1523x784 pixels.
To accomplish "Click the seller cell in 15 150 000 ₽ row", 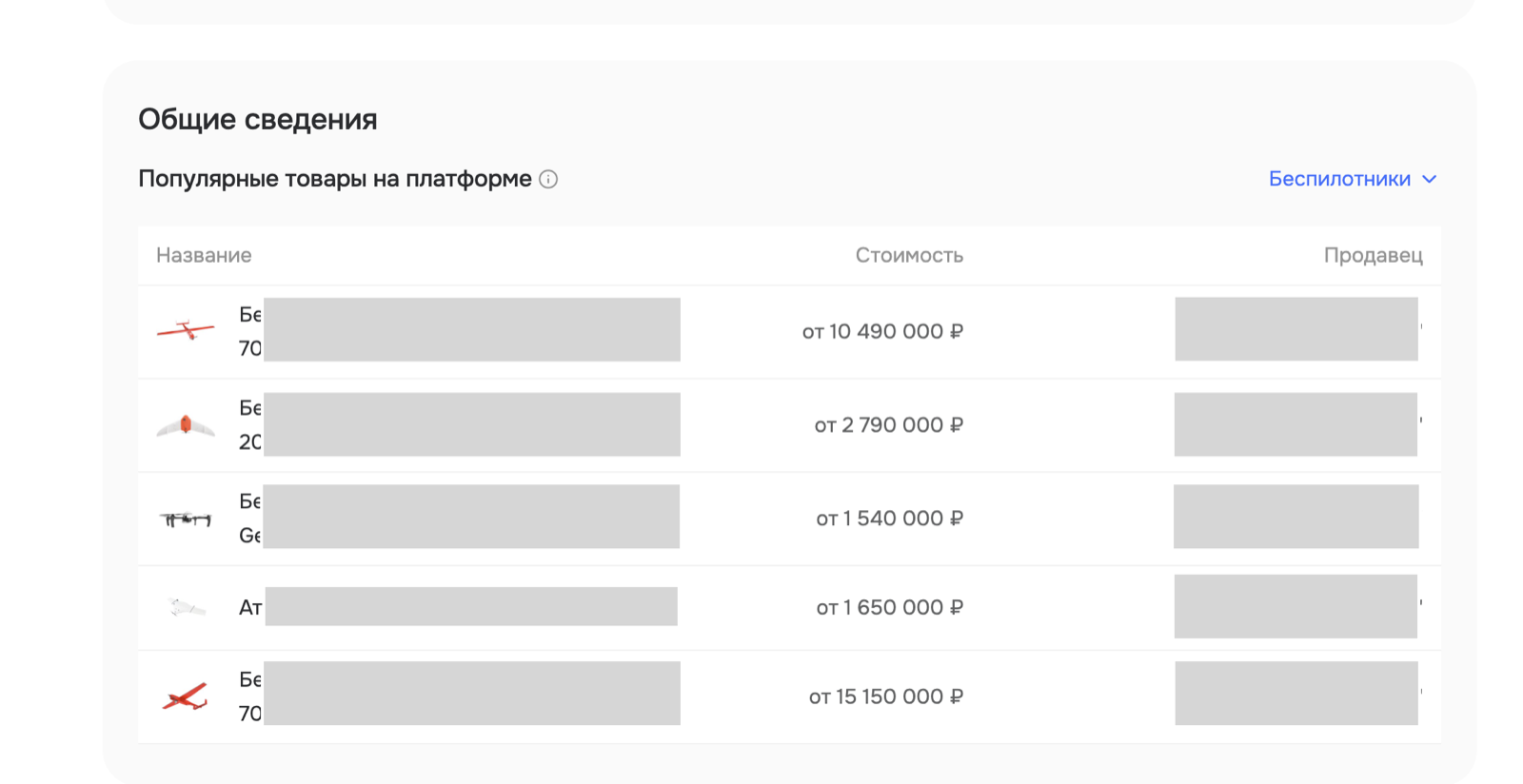I will point(1298,694).
